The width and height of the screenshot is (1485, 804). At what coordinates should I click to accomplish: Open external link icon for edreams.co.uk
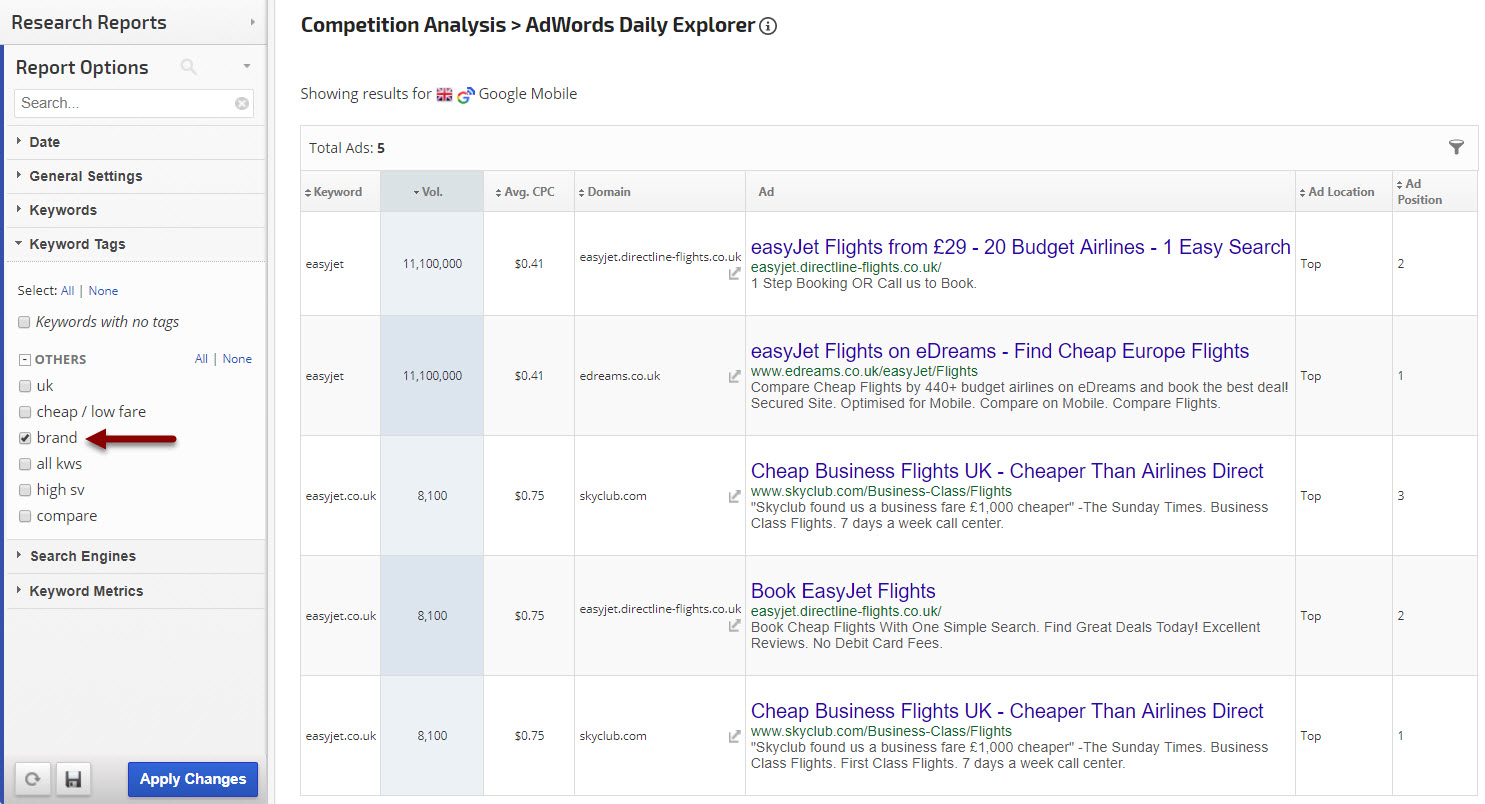(x=735, y=376)
